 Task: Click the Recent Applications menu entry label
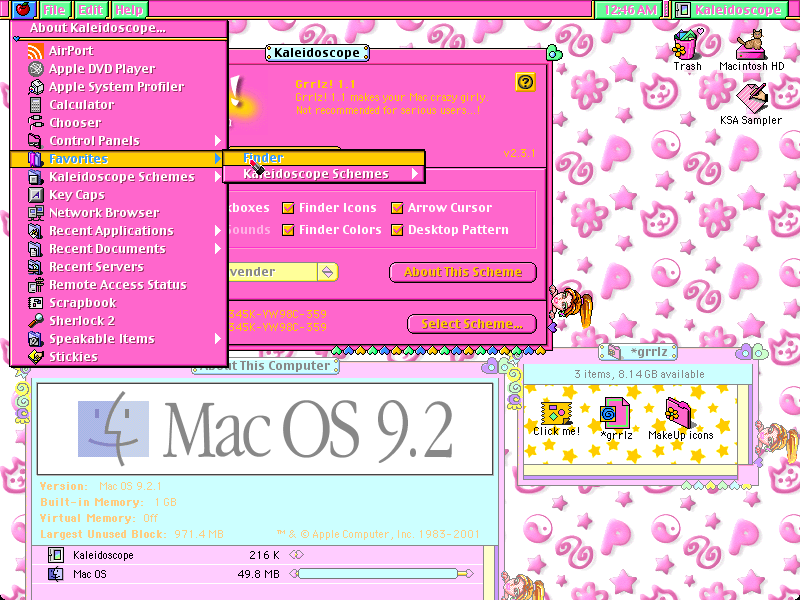111,231
